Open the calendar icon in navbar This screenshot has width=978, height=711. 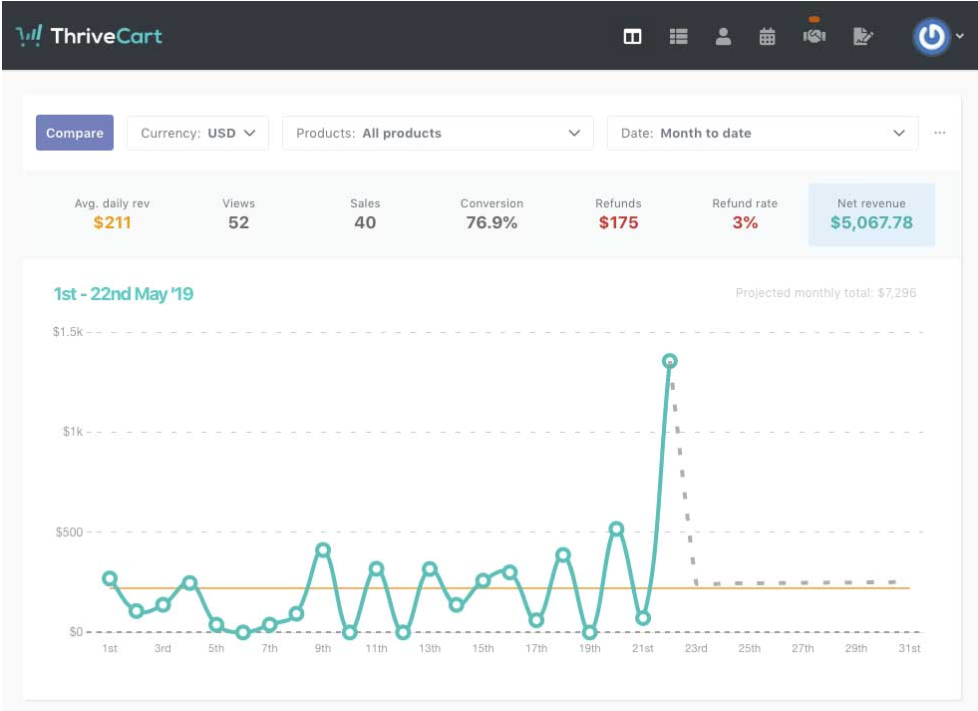(767, 37)
